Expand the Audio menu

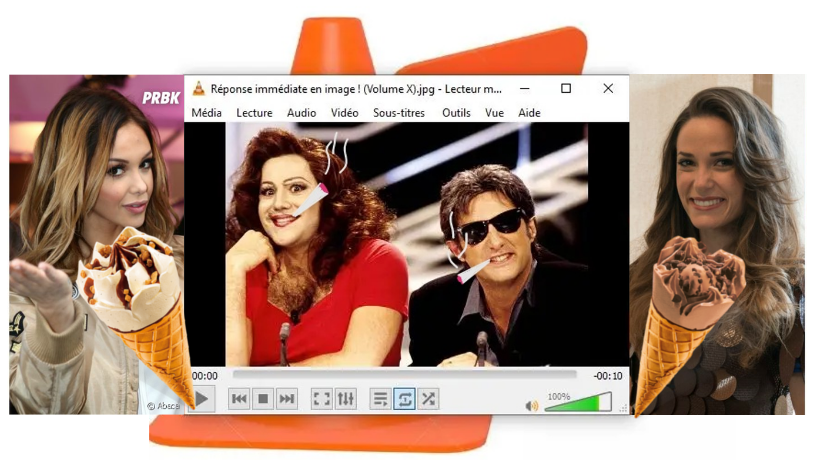(301, 113)
